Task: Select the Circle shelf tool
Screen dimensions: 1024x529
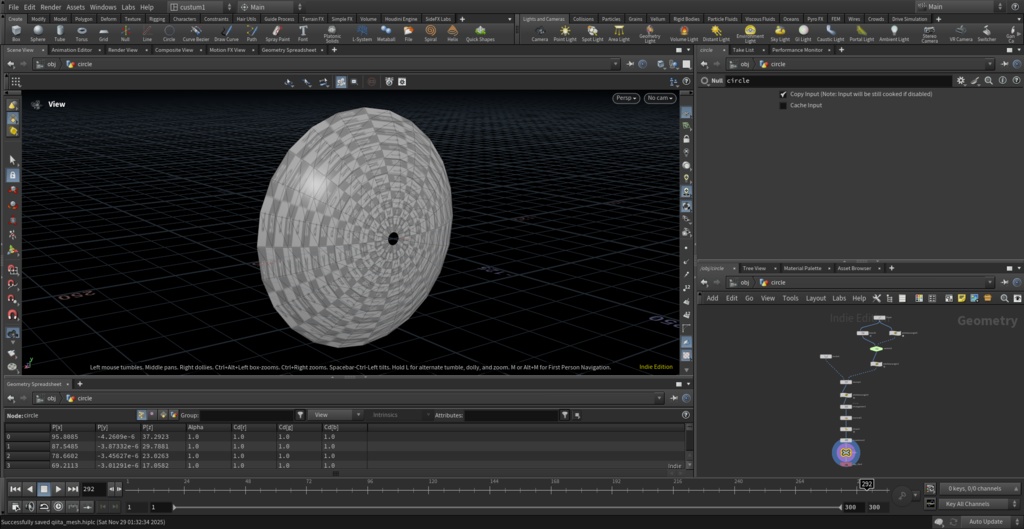Action: 169,33
